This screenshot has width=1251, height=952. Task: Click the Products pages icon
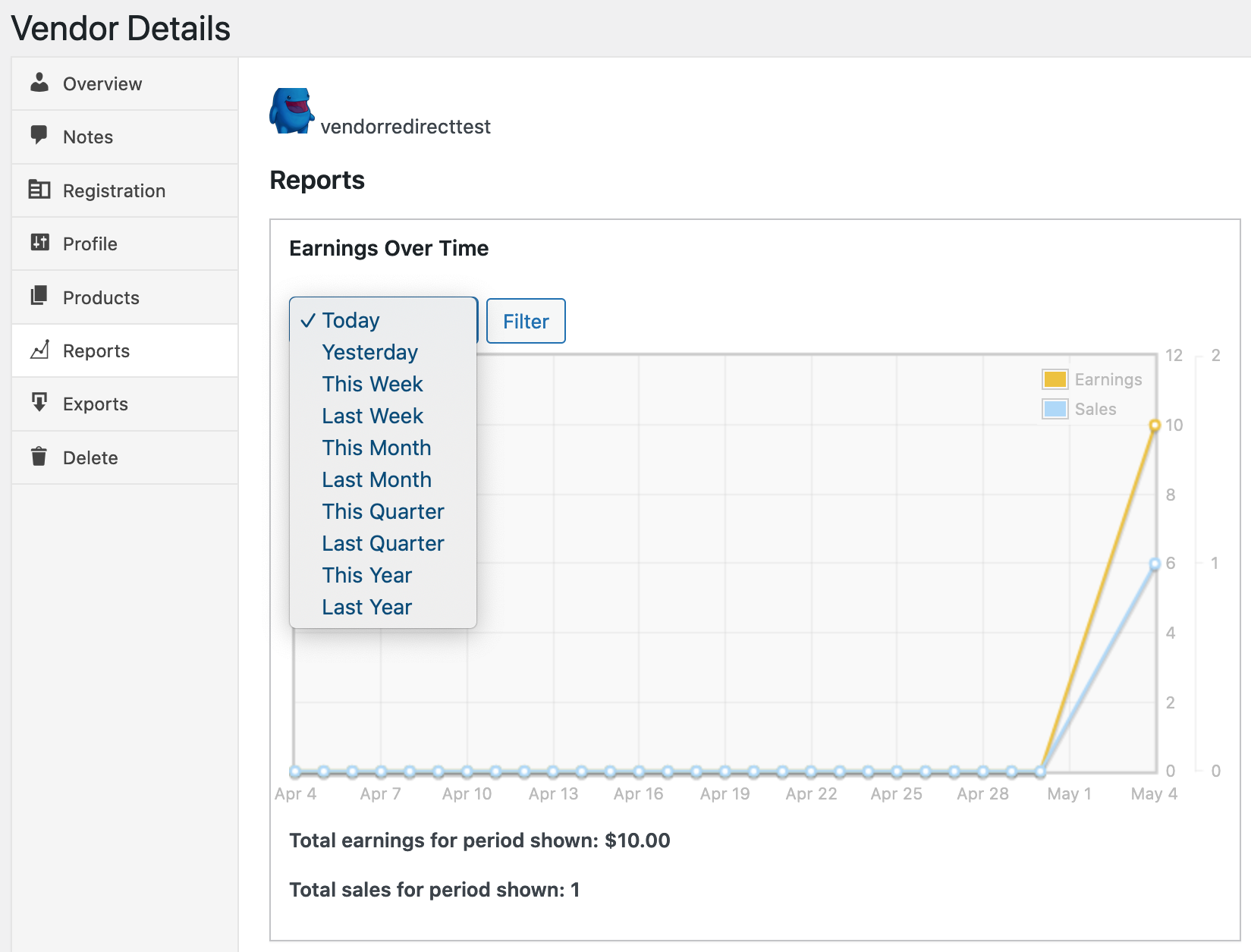click(x=39, y=296)
